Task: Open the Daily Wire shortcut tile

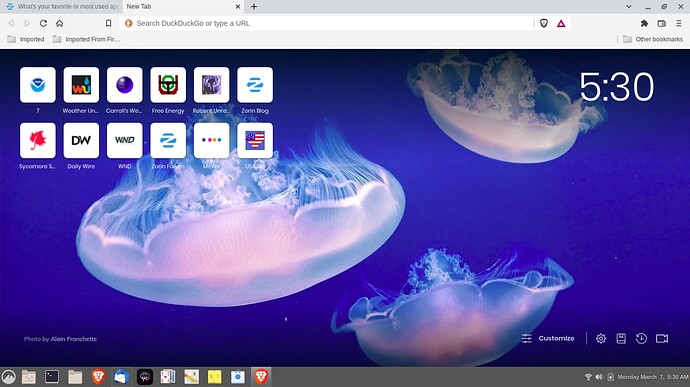Action: (81, 146)
